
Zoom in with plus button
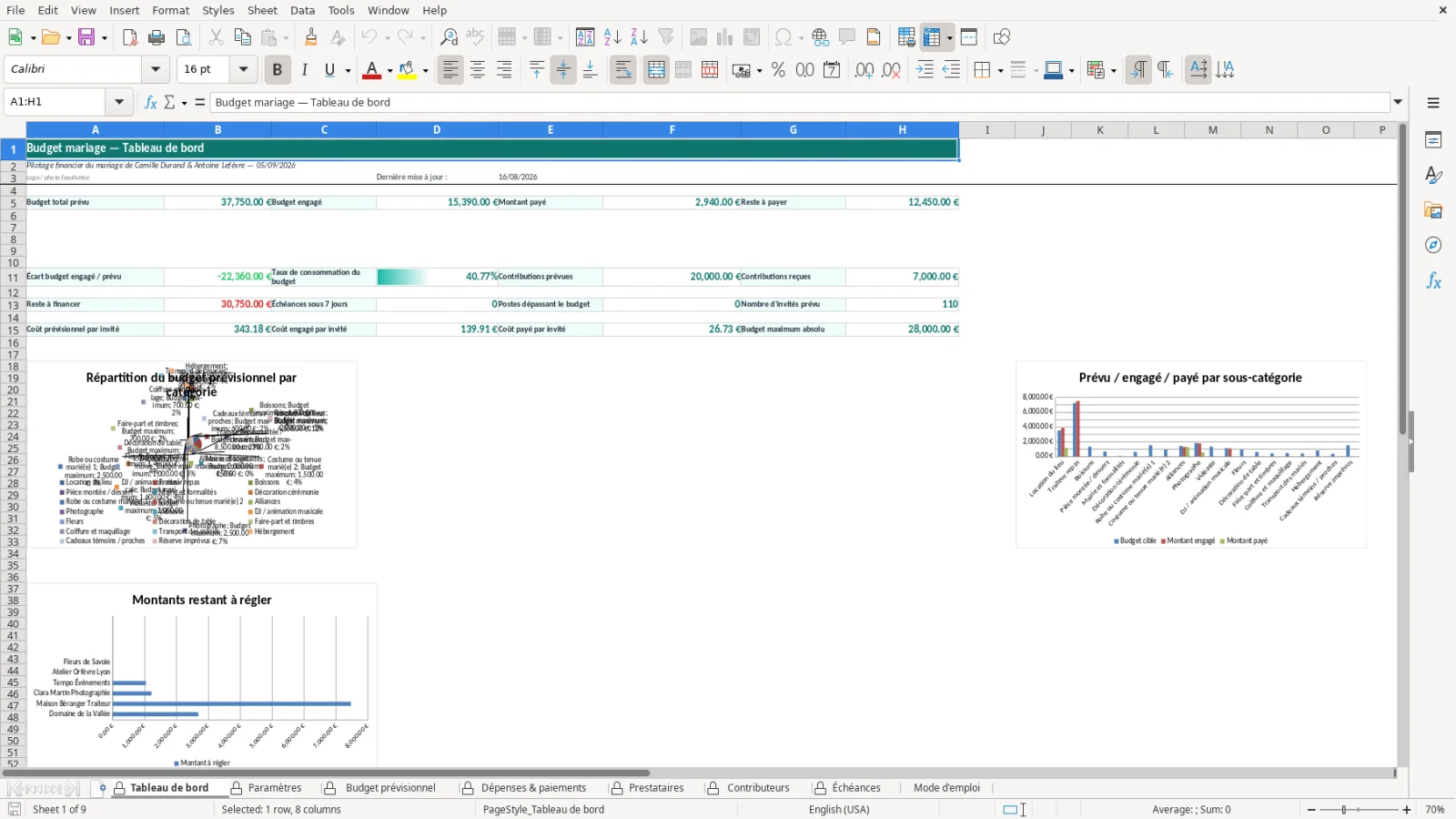click(x=1407, y=810)
